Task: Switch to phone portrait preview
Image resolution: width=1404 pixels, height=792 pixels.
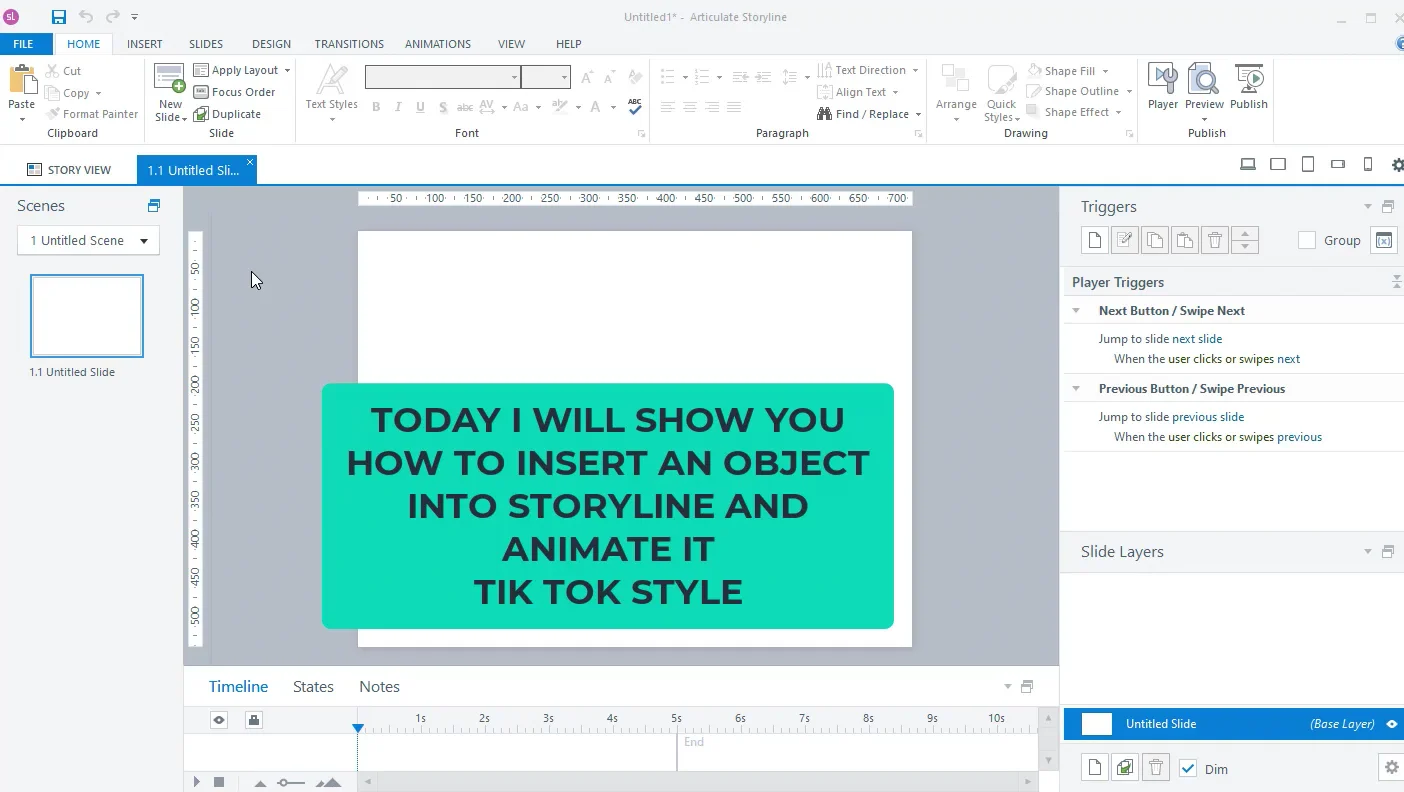Action: (x=1368, y=165)
